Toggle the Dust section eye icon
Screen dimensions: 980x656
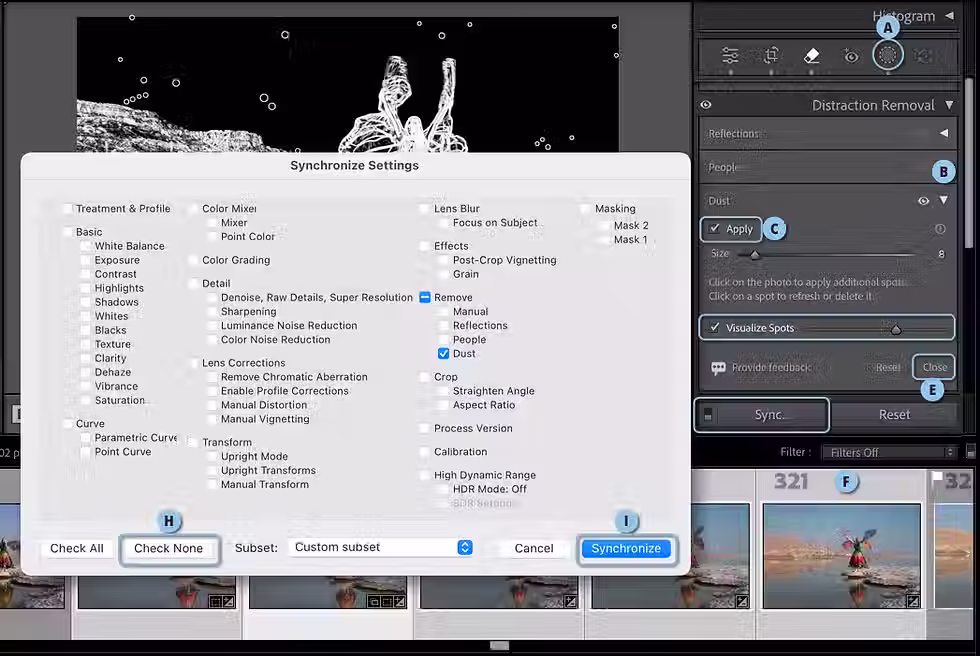pos(923,201)
